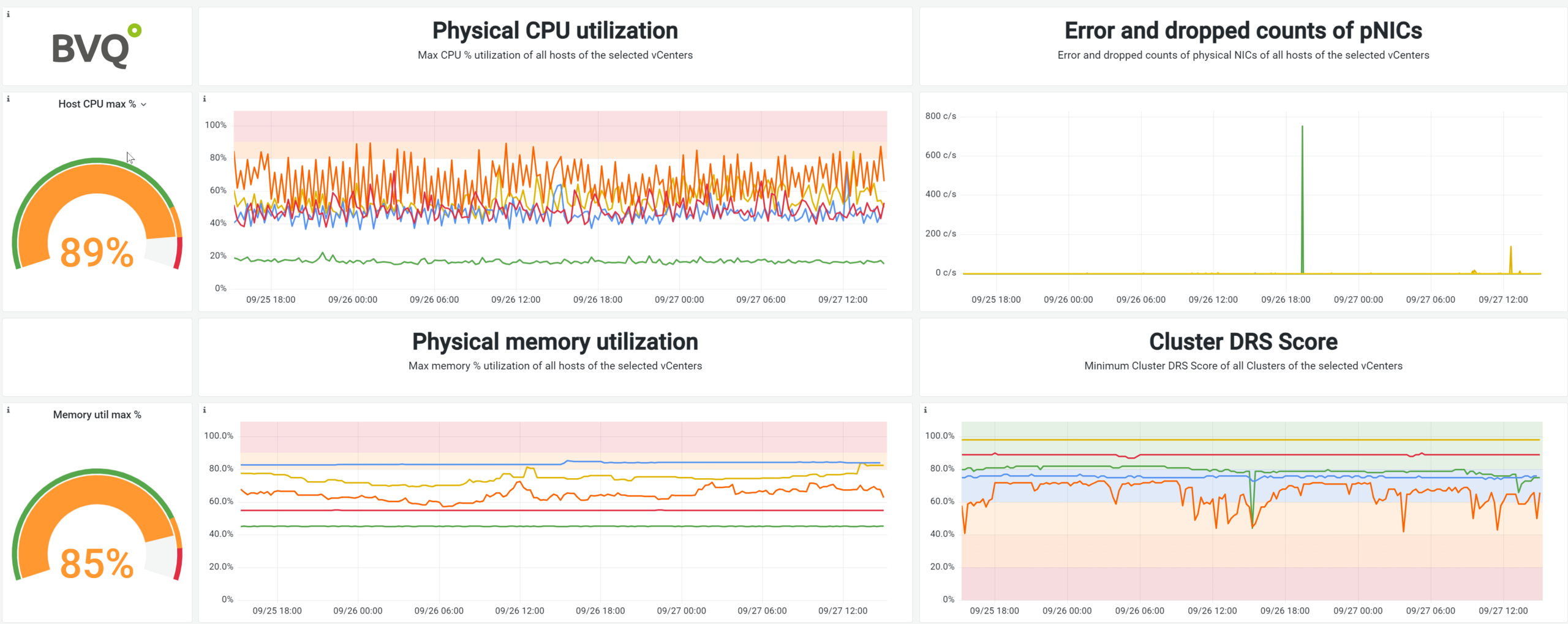Select the Physical memory utilization heading

tap(555, 341)
